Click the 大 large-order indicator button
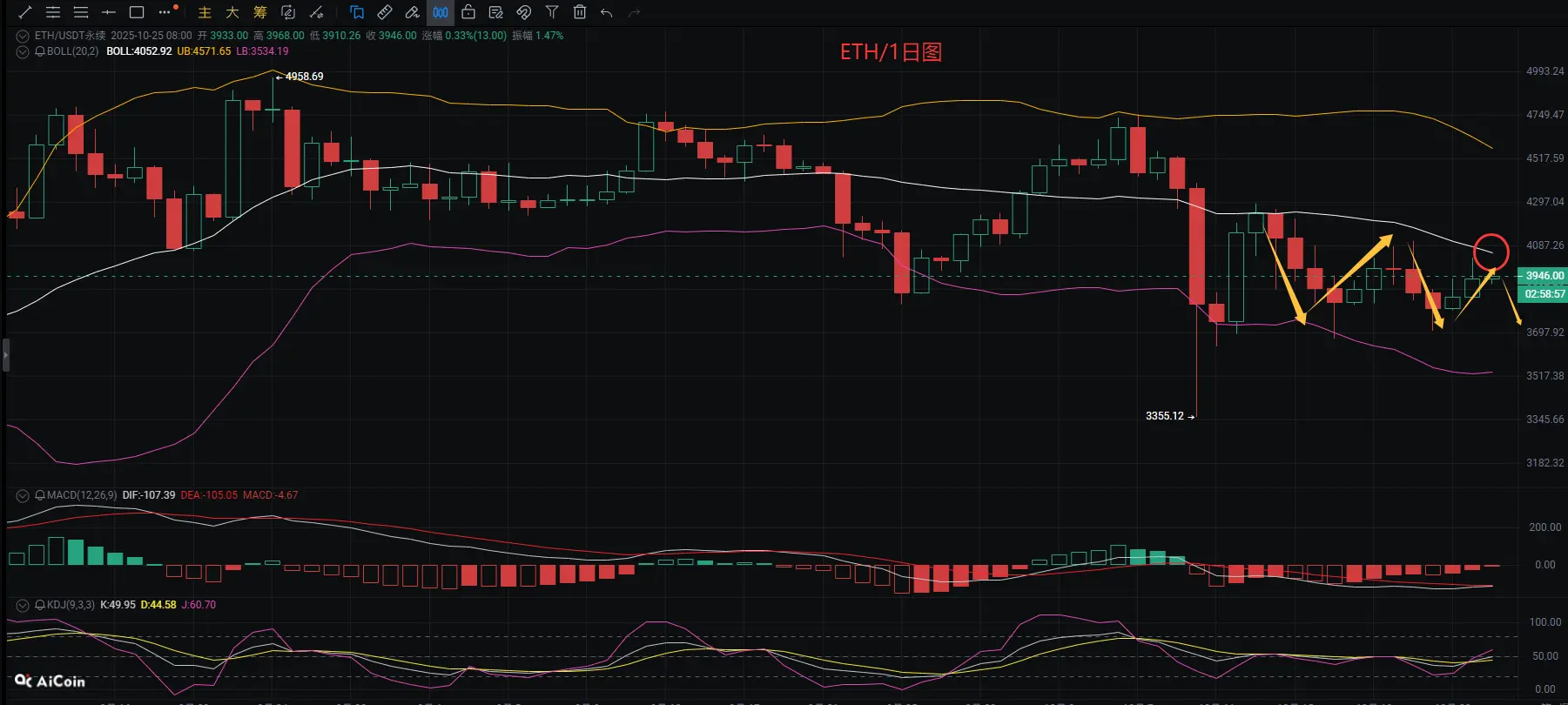1568x705 pixels. coord(232,12)
